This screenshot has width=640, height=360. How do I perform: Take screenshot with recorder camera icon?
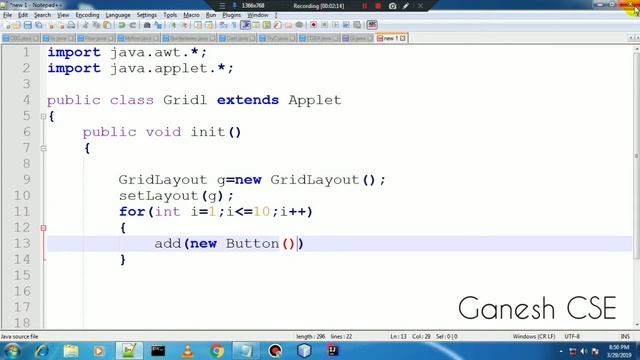point(392,6)
